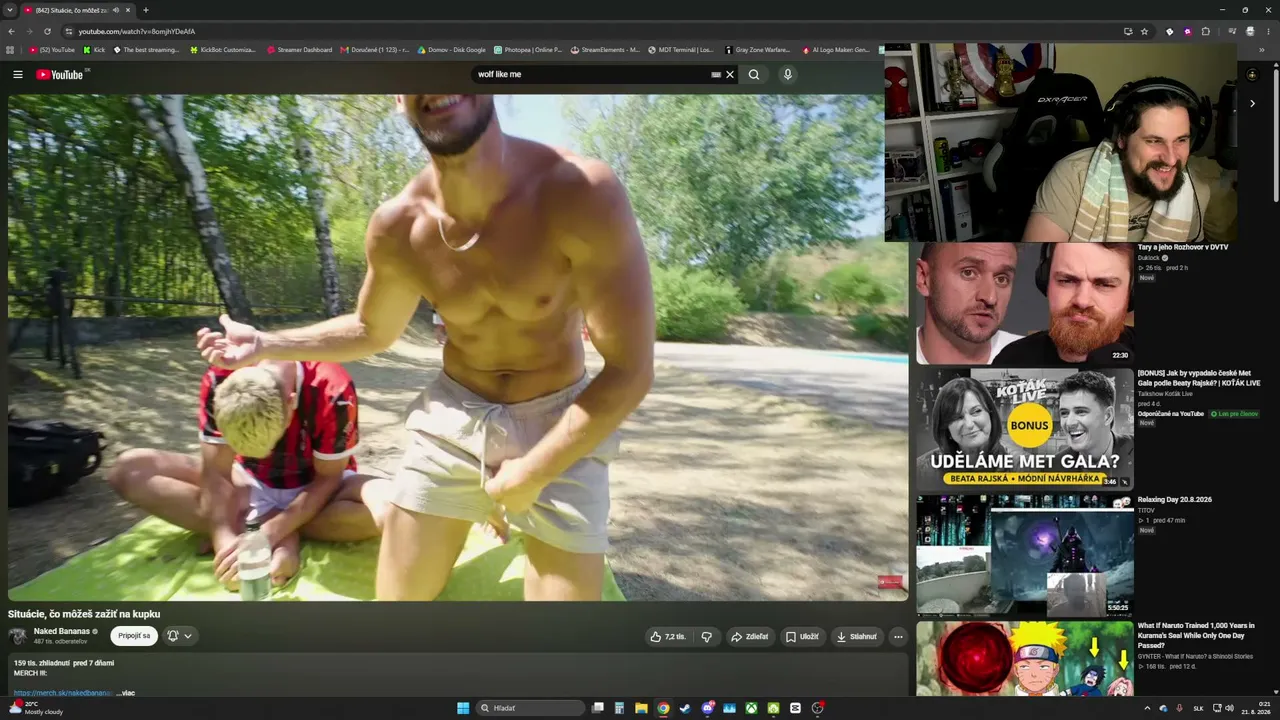Open the YouTube page's next-arrow at top right
The width and height of the screenshot is (1280, 720).
point(1252,103)
